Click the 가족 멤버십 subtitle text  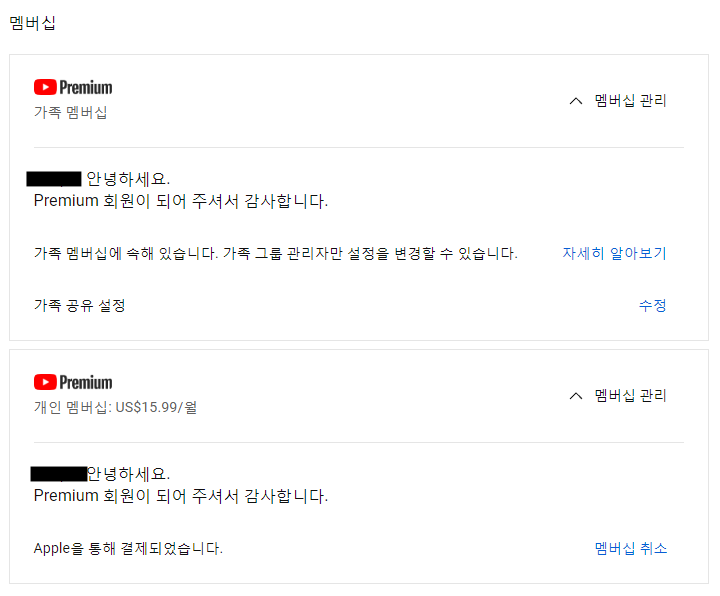click(x=70, y=112)
